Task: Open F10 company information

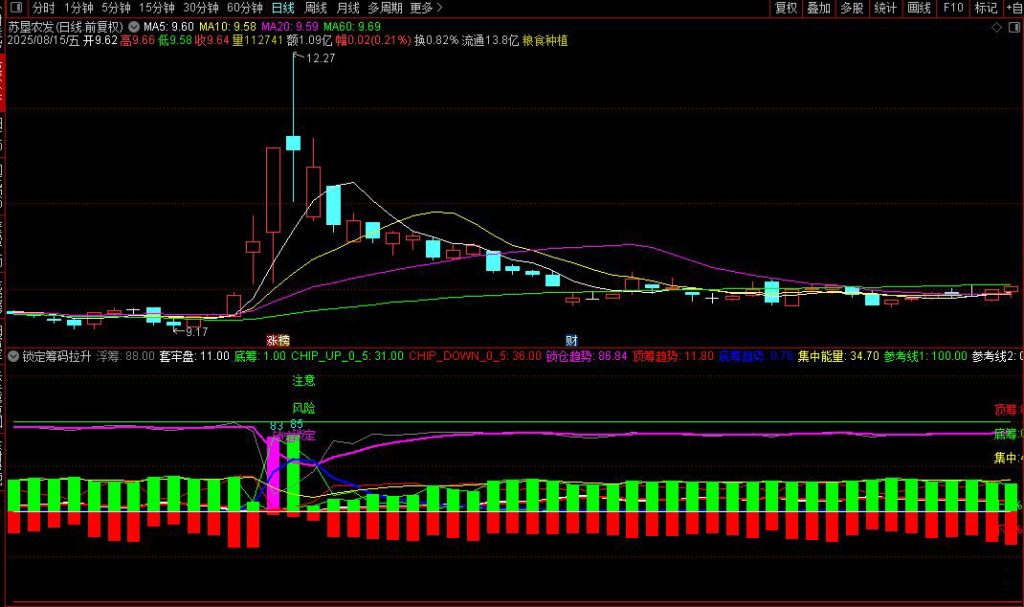Action: tap(953, 8)
